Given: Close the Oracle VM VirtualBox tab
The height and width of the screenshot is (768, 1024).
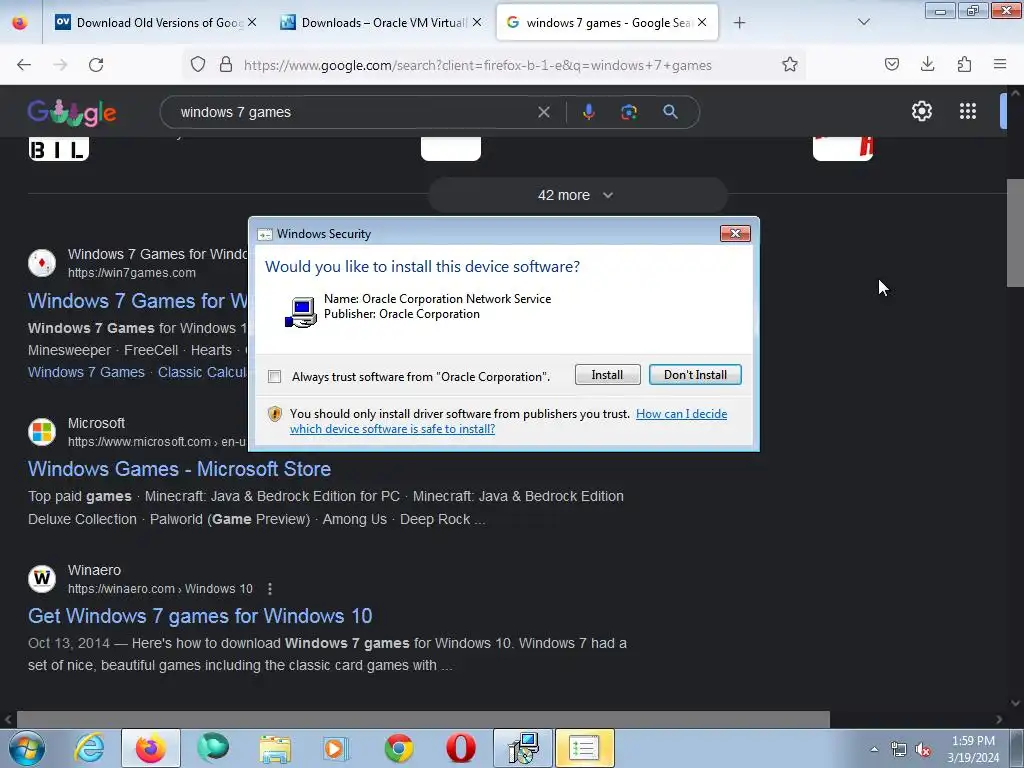Looking at the screenshot, I should point(477,22).
